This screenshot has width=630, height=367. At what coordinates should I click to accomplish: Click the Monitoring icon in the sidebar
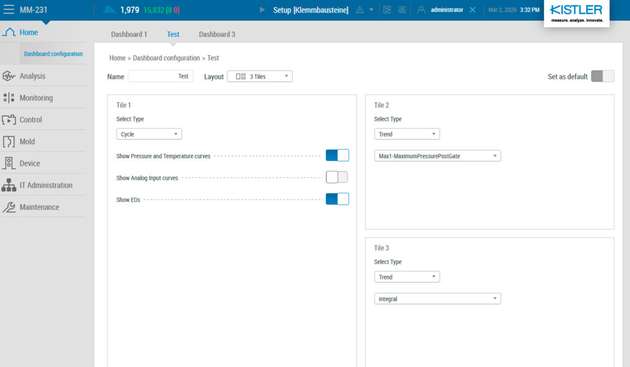(8, 98)
